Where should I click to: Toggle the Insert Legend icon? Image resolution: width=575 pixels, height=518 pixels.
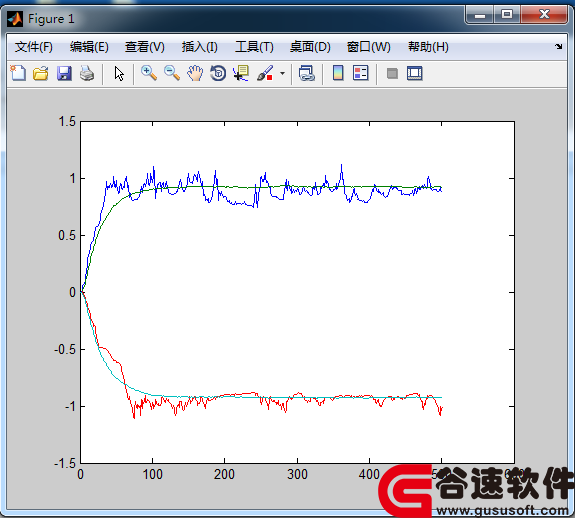[360, 73]
